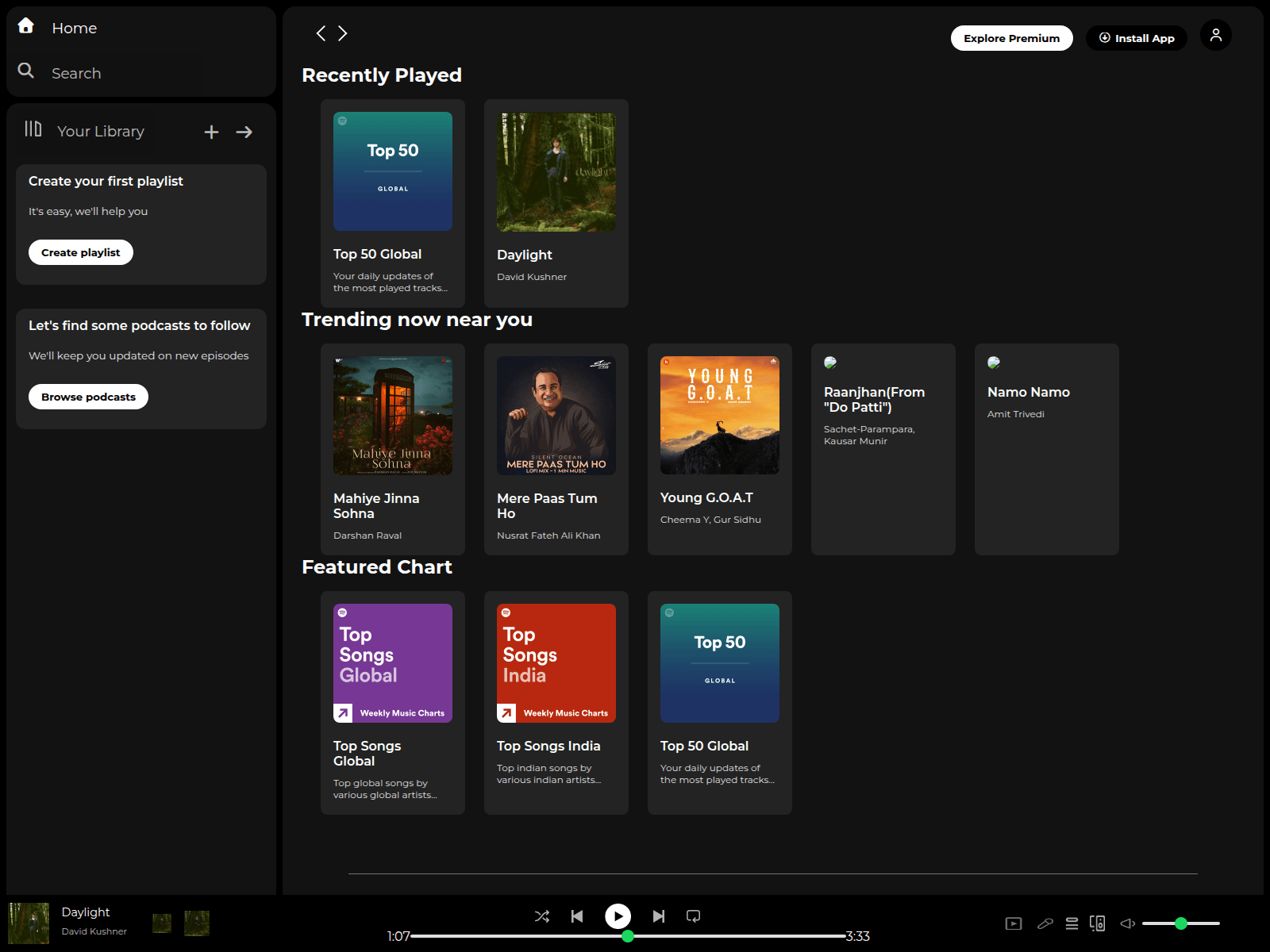1270x952 pixels.
Task: Open Namo Namo card
Action: 1047,449
